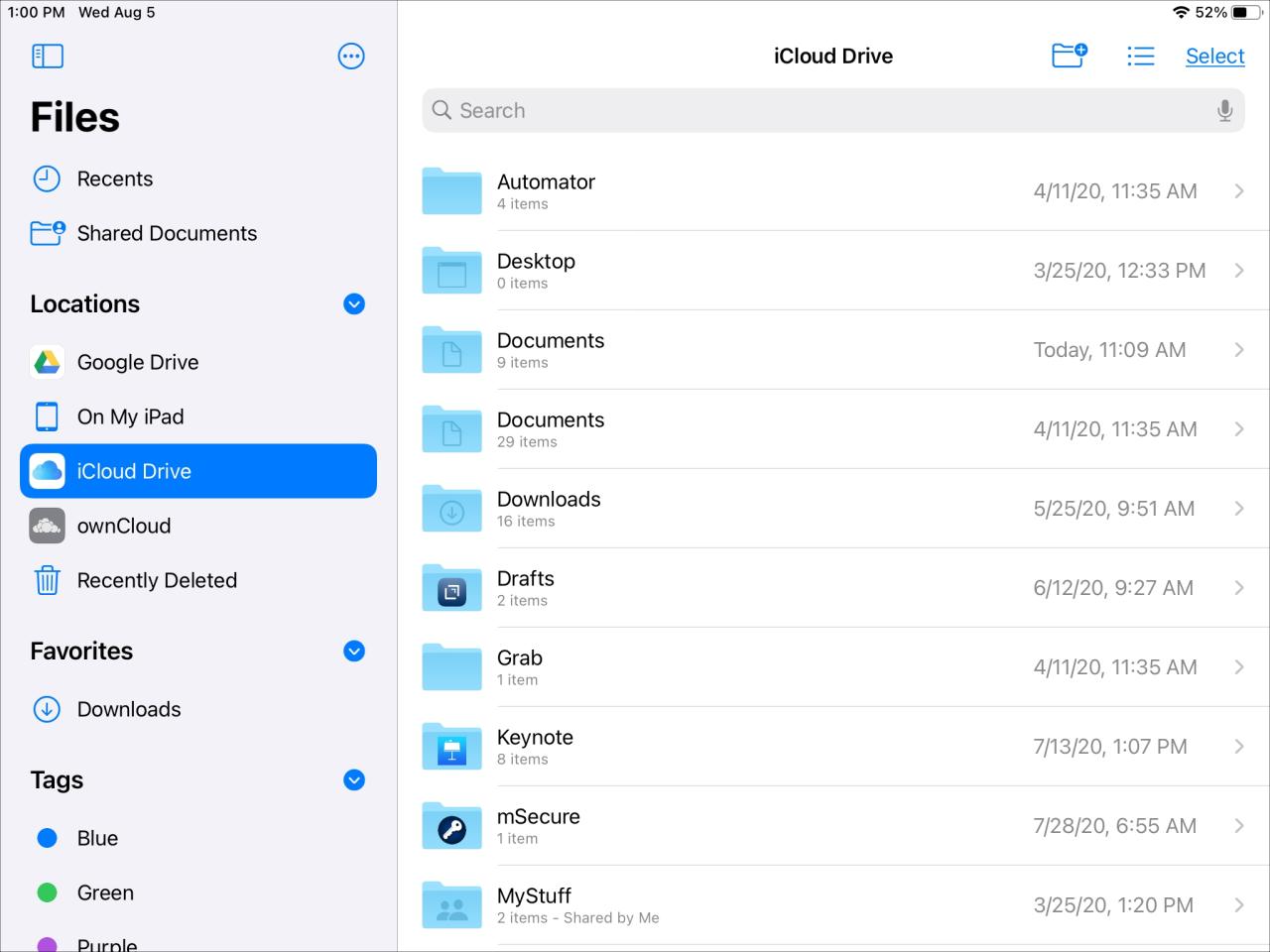Open the Automator folder row chevron
This screenshot has width=1270, height=952.
tap(1238, 191)
